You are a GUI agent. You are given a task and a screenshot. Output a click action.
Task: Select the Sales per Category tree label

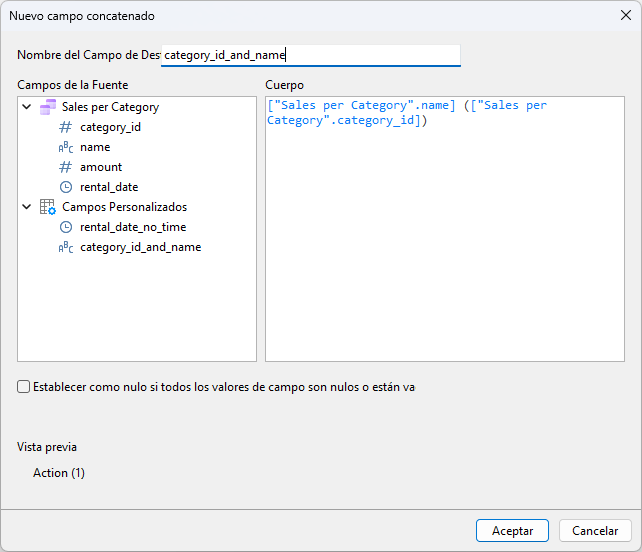pyautogui.click(x=111, y=107)
